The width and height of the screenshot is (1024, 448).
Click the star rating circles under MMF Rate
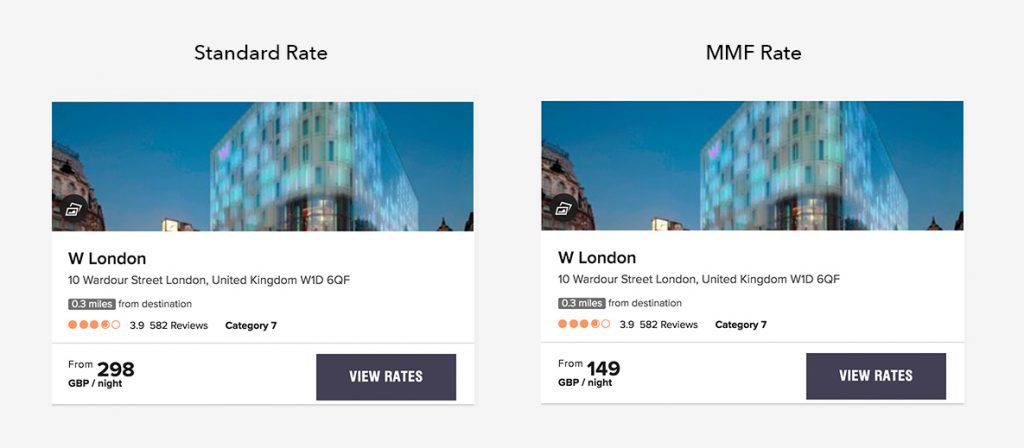tap(584, 324)
